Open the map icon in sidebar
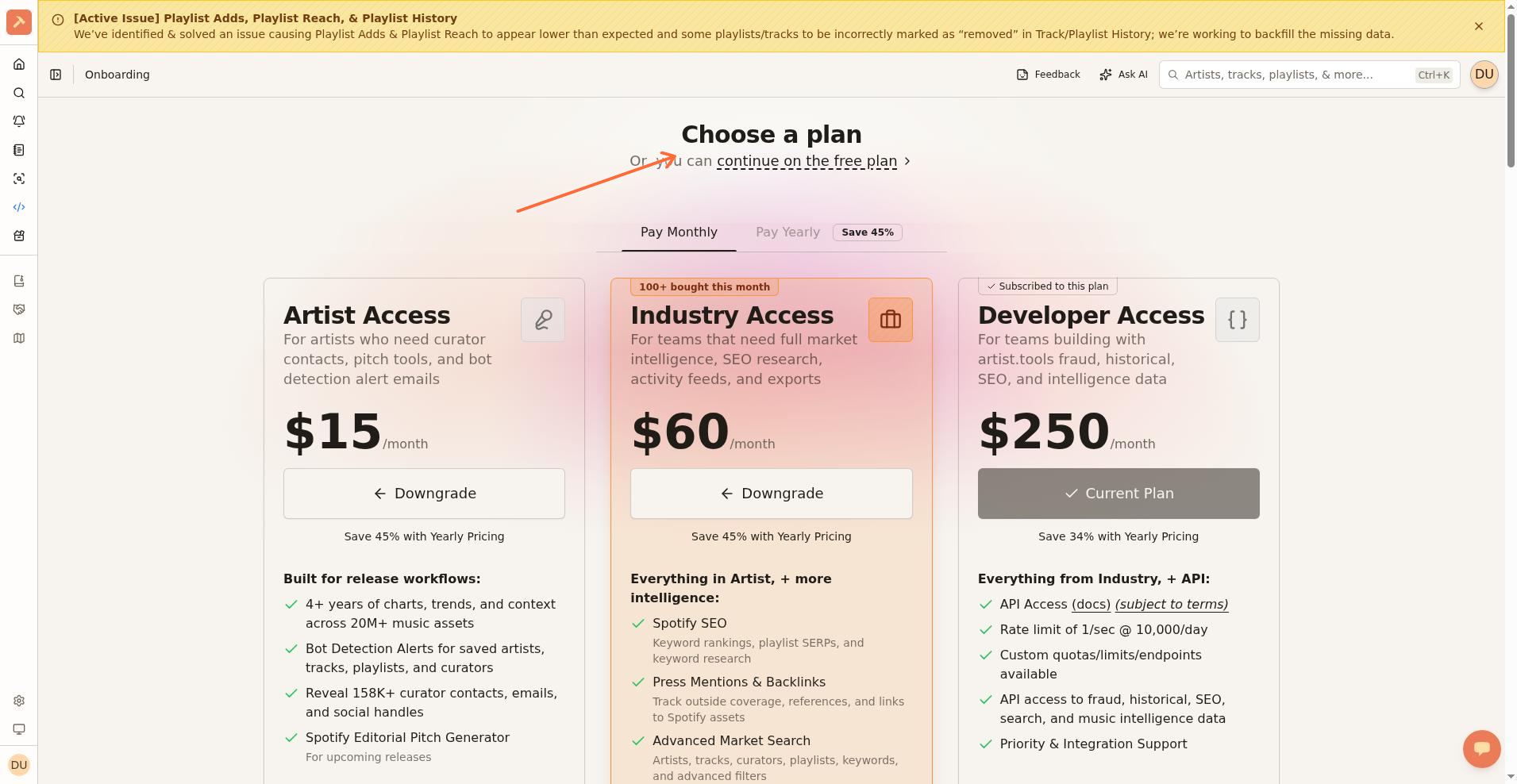The image size is (1517, 784). pos(19,338)
